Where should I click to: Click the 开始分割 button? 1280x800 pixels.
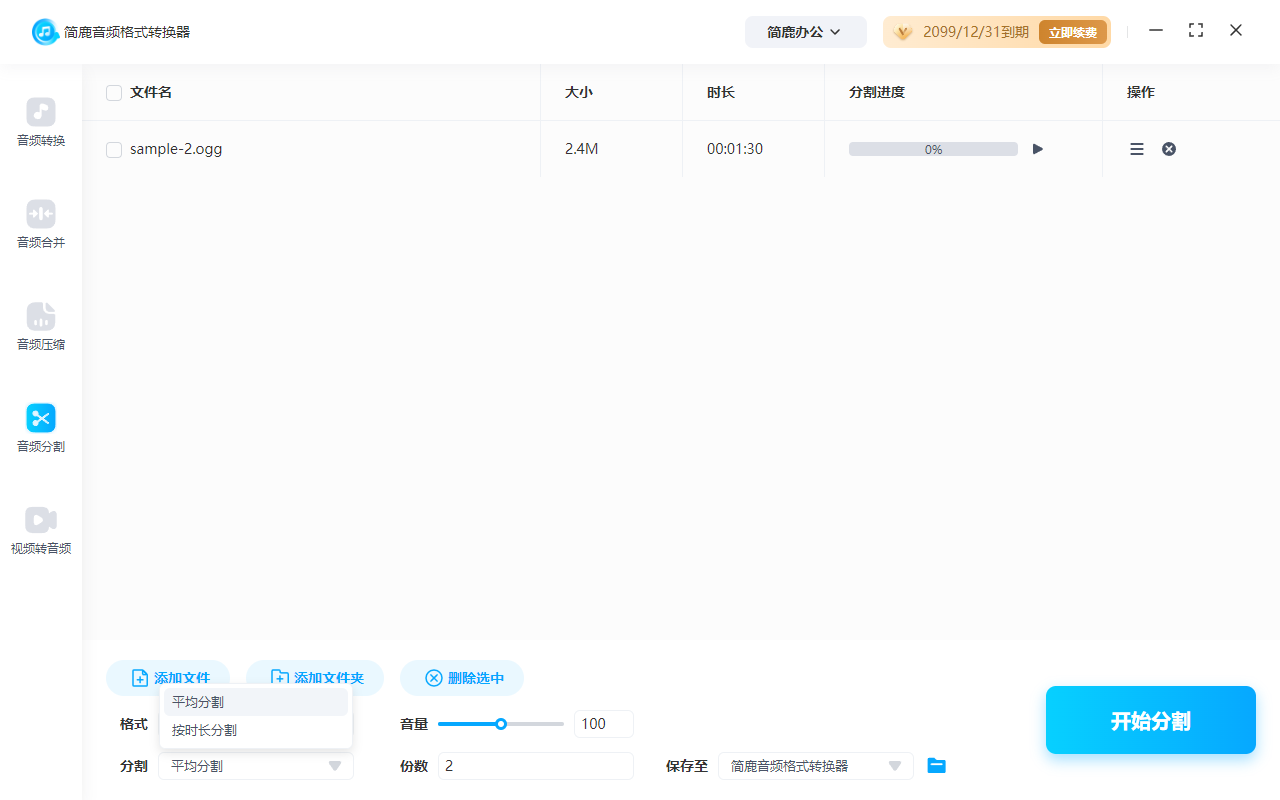(x=1150, y=719)
